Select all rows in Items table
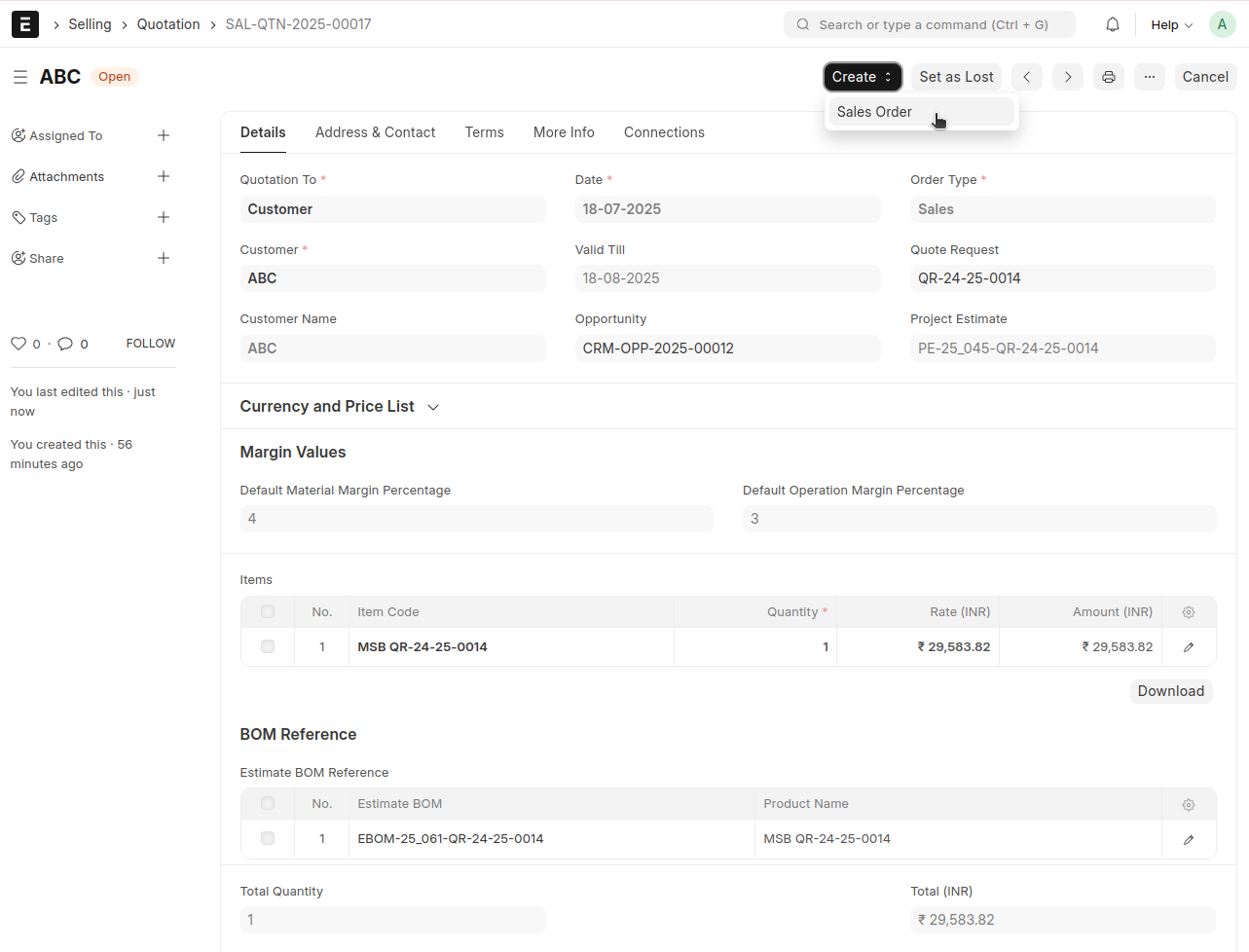Viewport: 1249px width, 952px height. pyautogui.click(x=268, y=612)
